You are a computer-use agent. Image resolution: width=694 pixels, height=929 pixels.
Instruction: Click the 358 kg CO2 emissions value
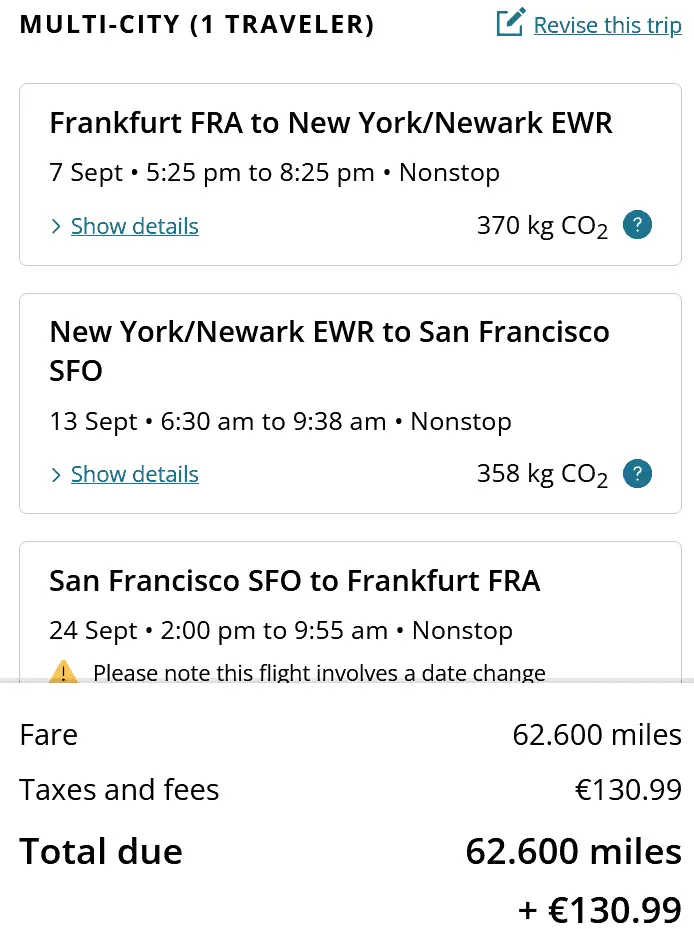542,475
